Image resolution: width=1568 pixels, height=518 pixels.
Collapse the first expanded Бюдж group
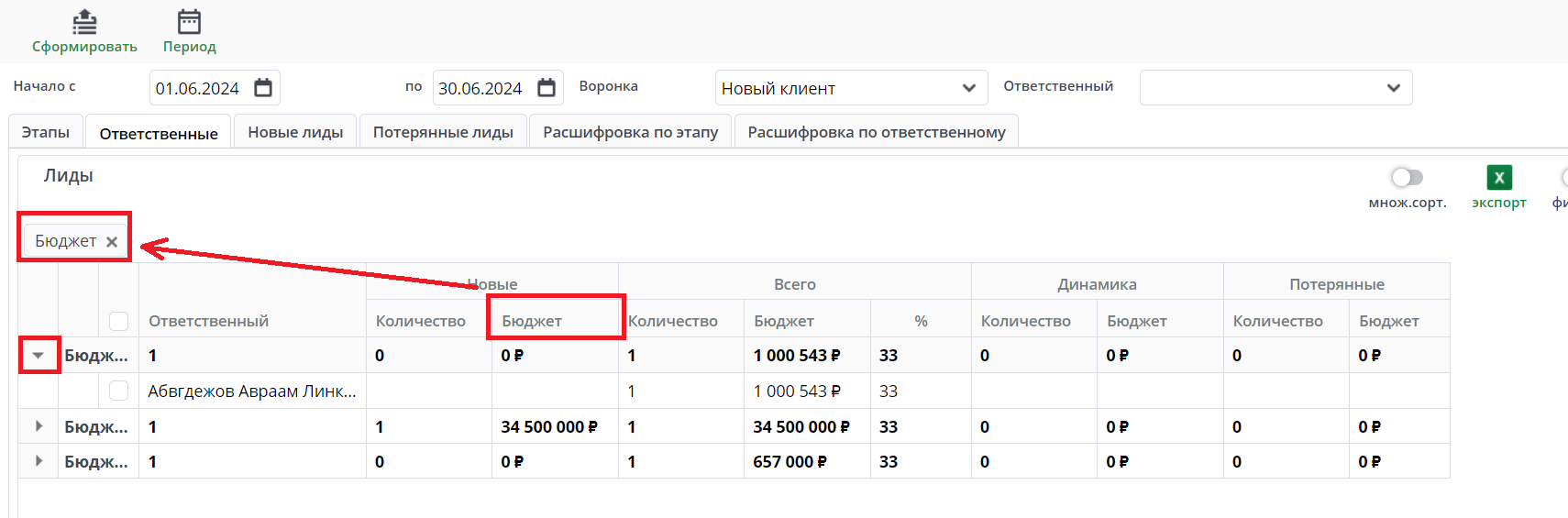click(39, 355)
